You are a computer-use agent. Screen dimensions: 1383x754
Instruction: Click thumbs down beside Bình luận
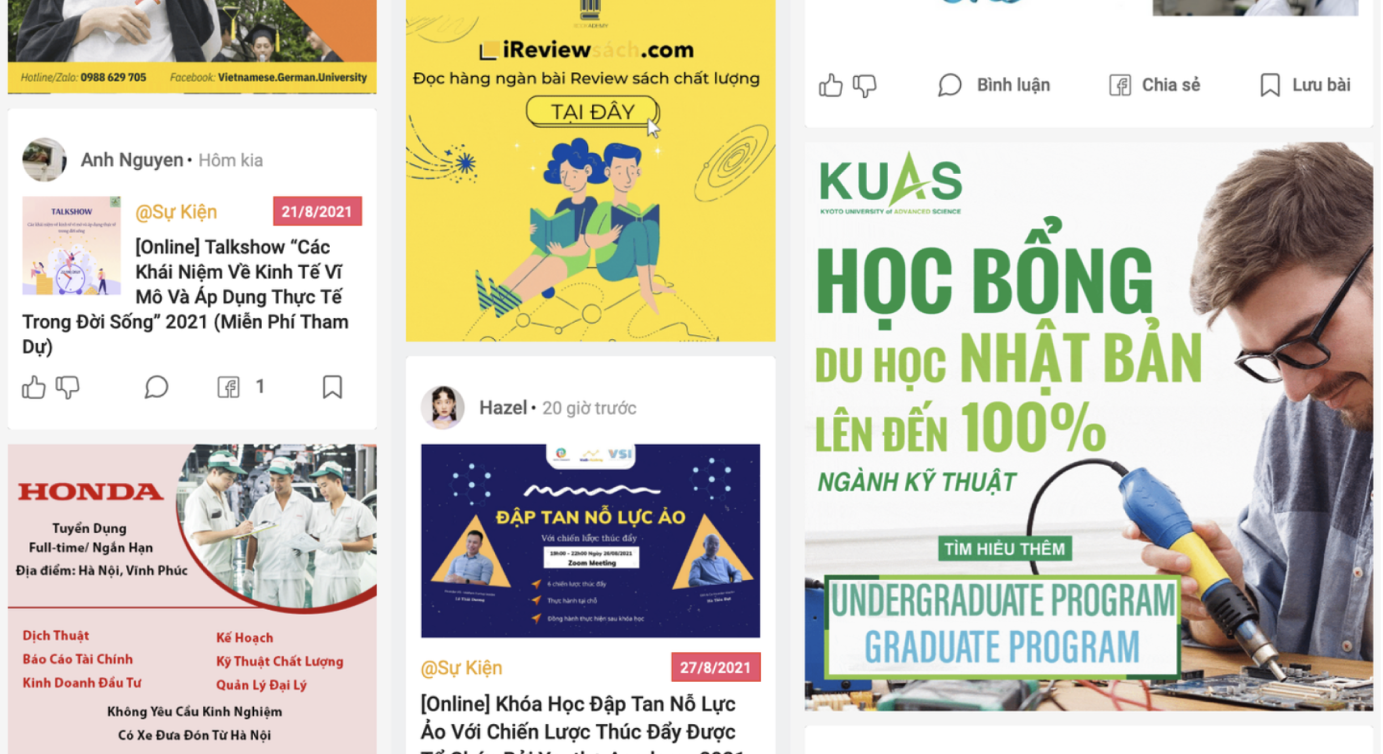865,86
